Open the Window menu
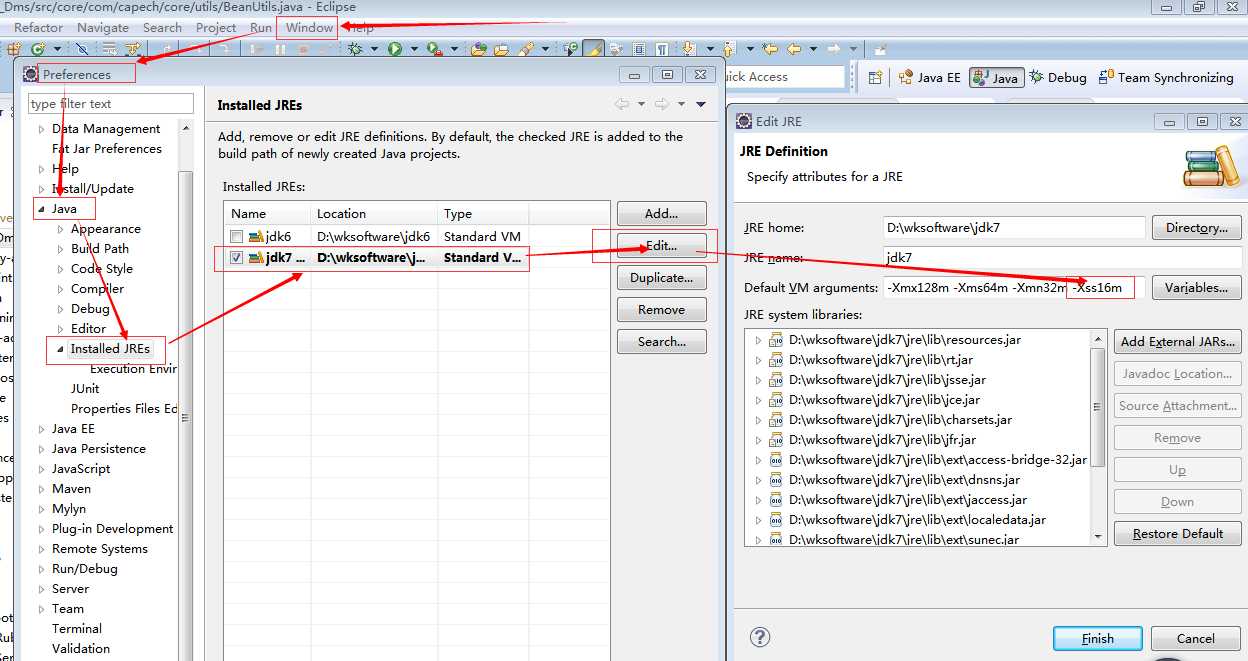 pos(309,27)
